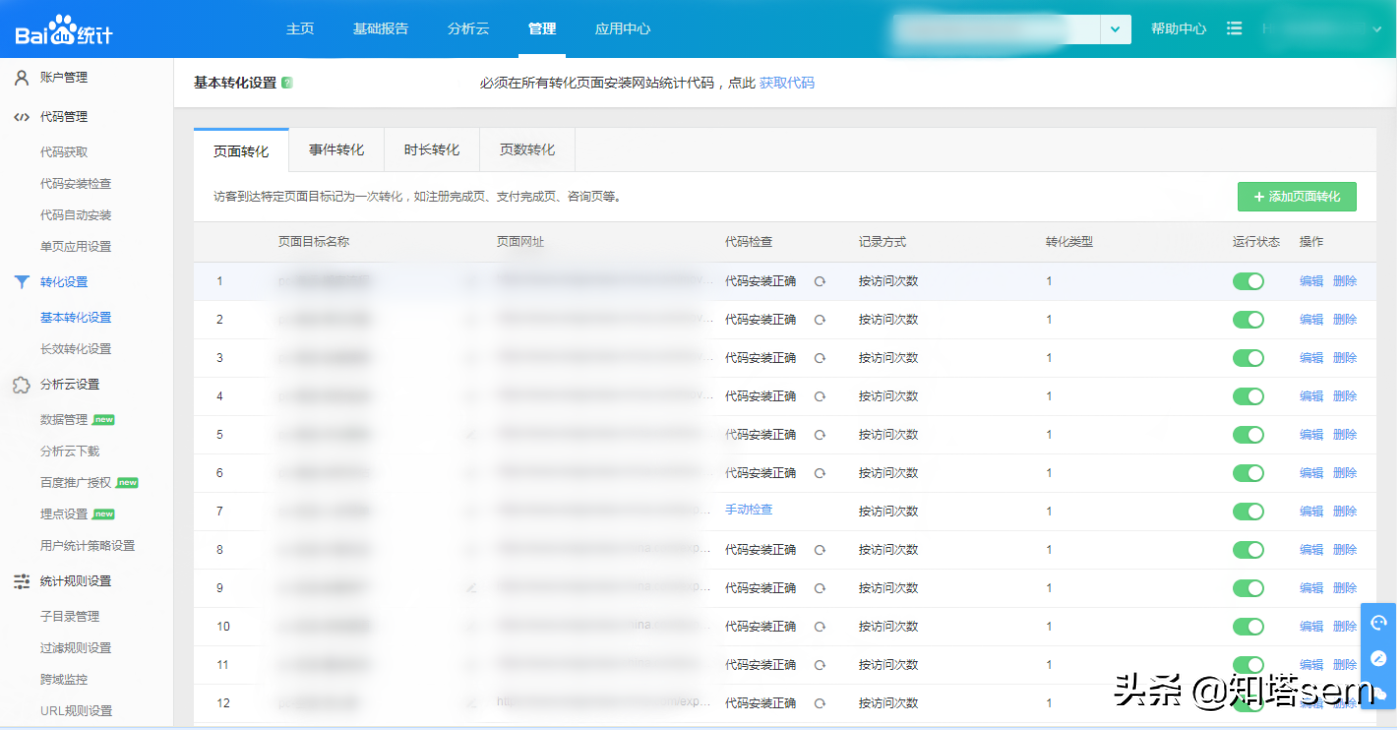
Task: Click the 转化设置 funnel icon
Action: click(21, 282)
